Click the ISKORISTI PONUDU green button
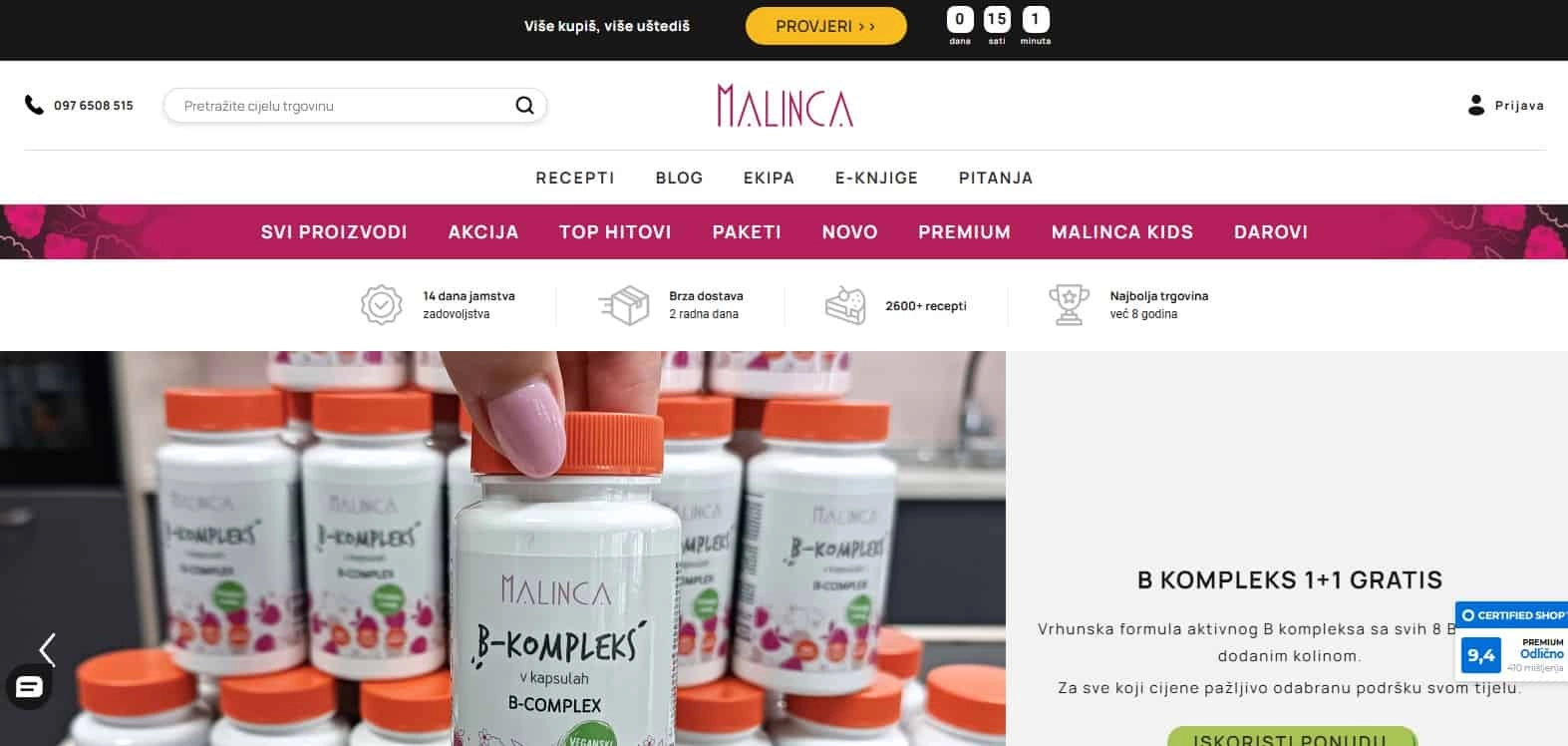The image size is (1568, 746). pos(1291,737)
